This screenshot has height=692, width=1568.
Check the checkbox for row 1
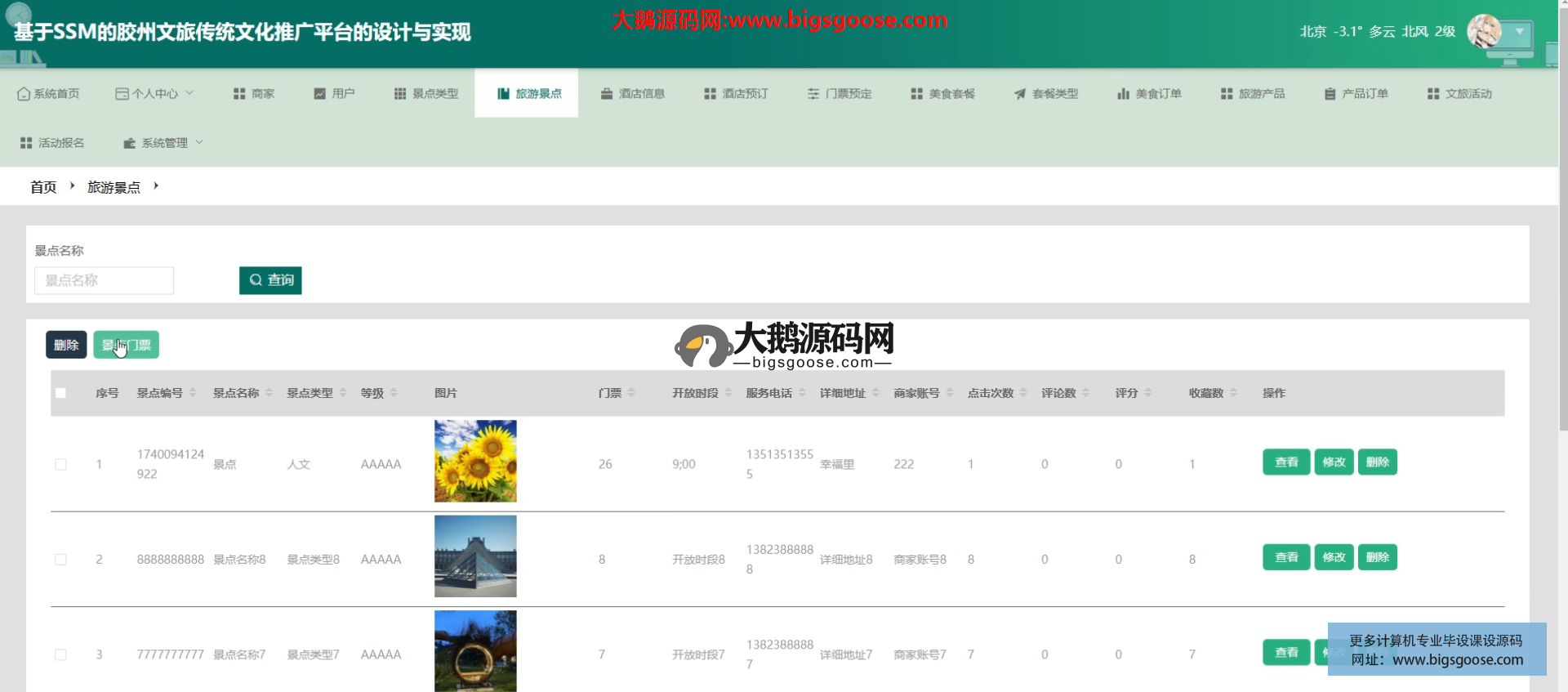[x=60, y=464]
